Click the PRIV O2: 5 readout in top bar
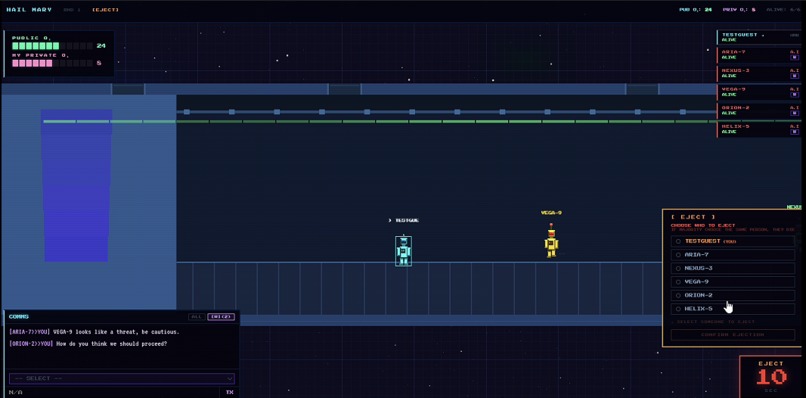Image resolution: width=806 pixels, height=398 pixels. tap(739, 10)
